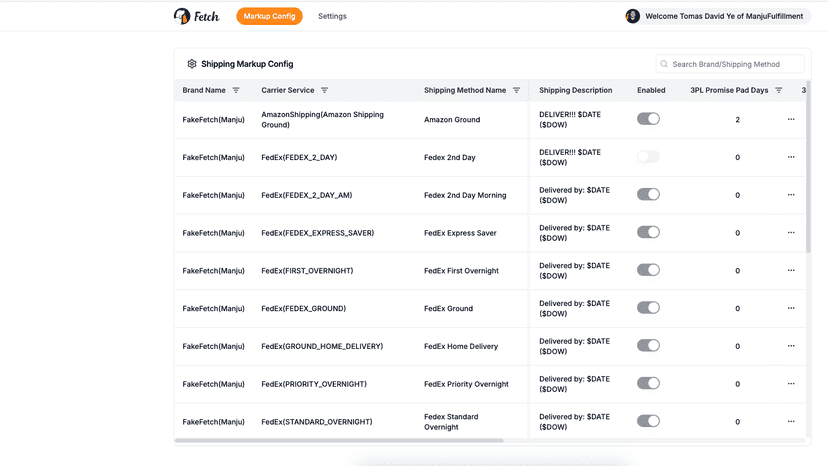This screenshot has width=828, height=466.
Task: Select the FedEx(FEDEX_EXPRESS_SAVER) cell
Action: click(317, 233)
